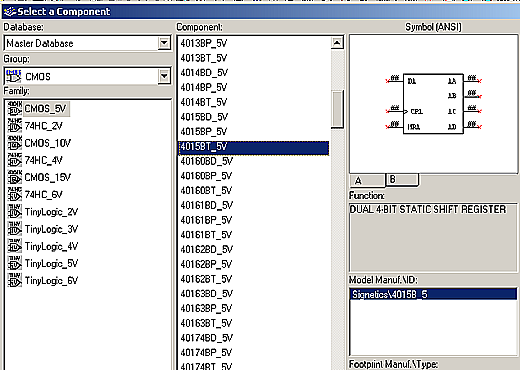Select the TinyLogic_6V family label
The width and height of the screenshot is (520, 370).
coord(51,281)
